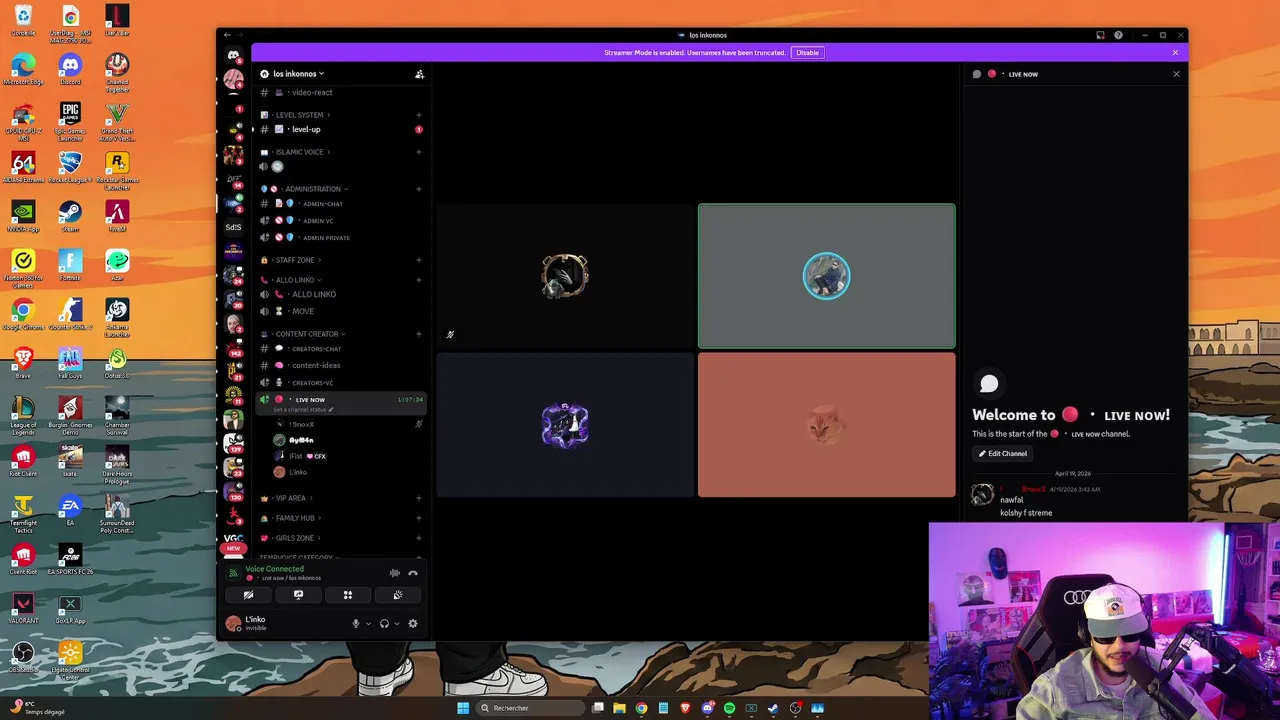This screenshot has height=720, width=1280.
Task: Open the soundboard button
Action: click(x=398, y=595)
